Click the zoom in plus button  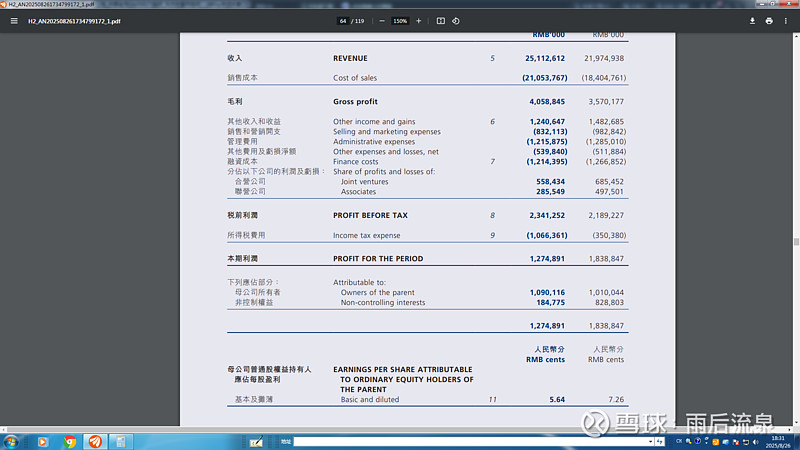pyautogui.click(x=418, y=20)
